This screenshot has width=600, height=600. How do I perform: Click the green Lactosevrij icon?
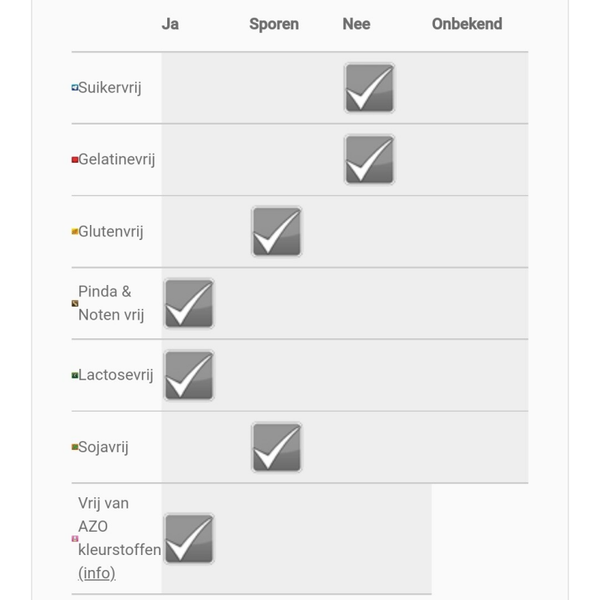75,376
